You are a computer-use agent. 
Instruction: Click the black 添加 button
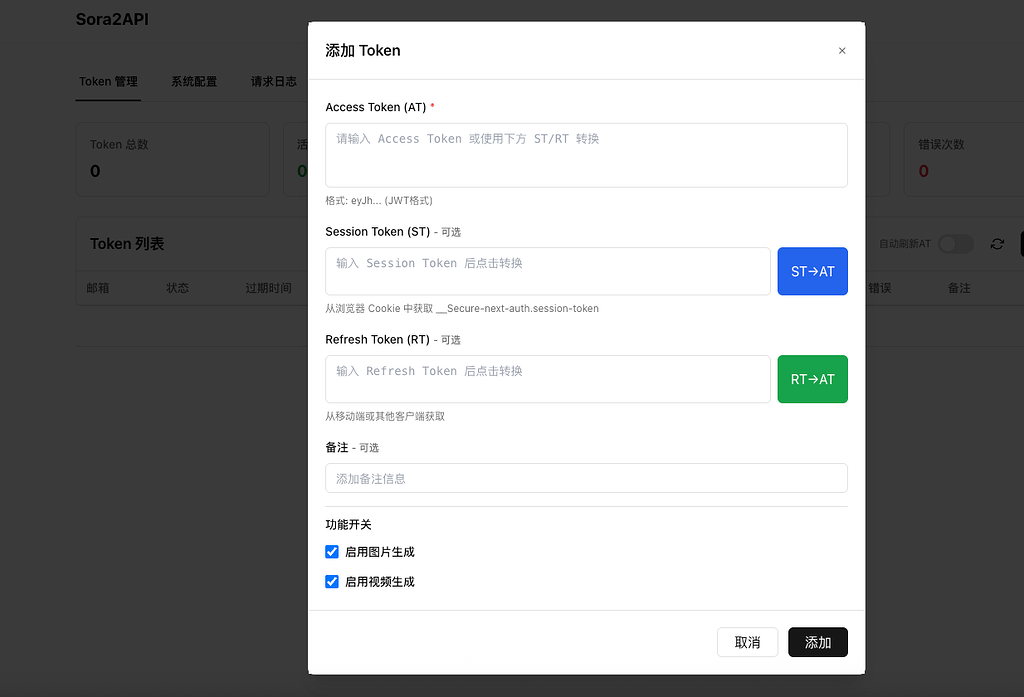(818, 642)
